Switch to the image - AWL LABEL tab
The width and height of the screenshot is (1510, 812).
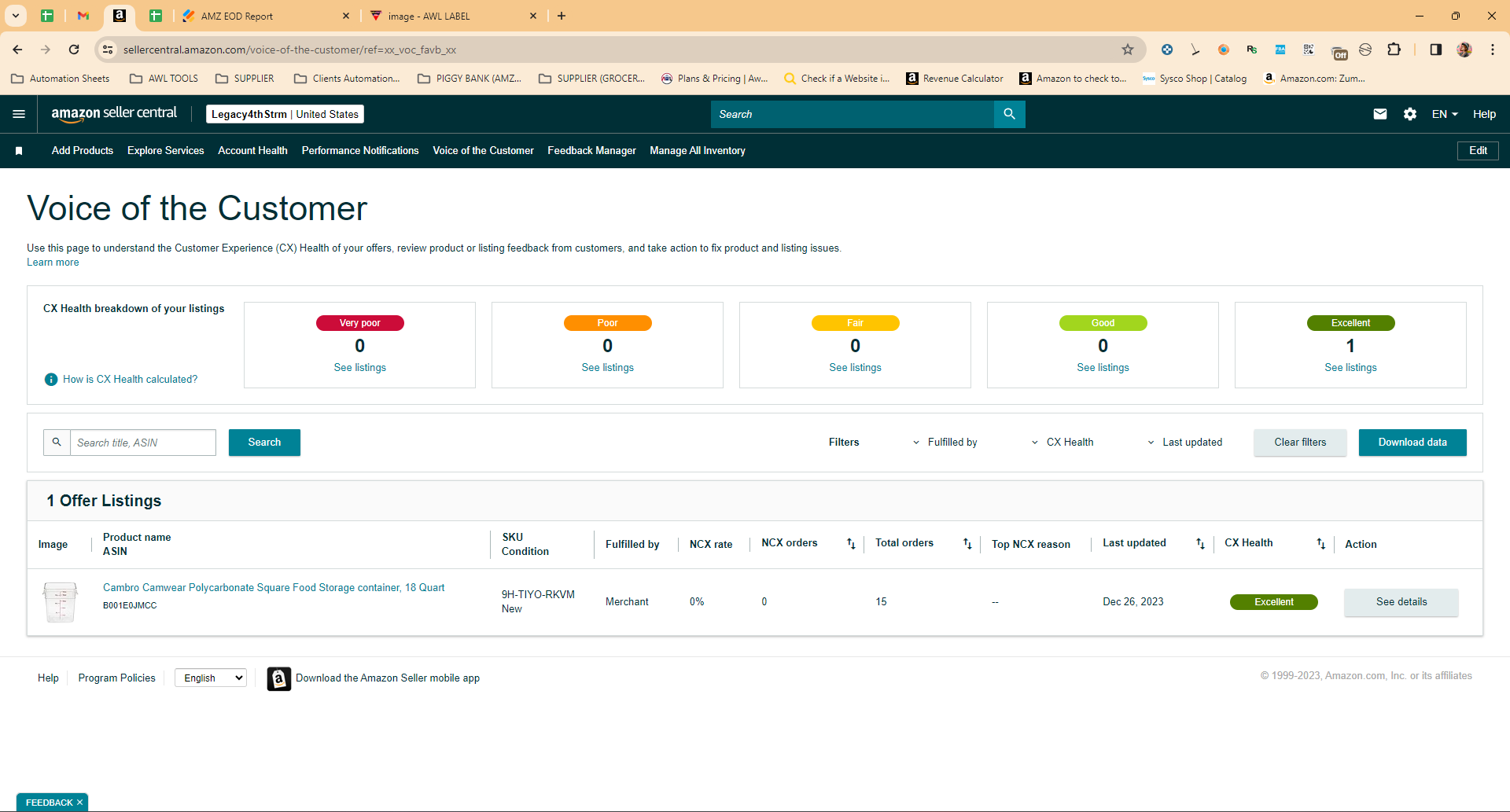(452, 16)
